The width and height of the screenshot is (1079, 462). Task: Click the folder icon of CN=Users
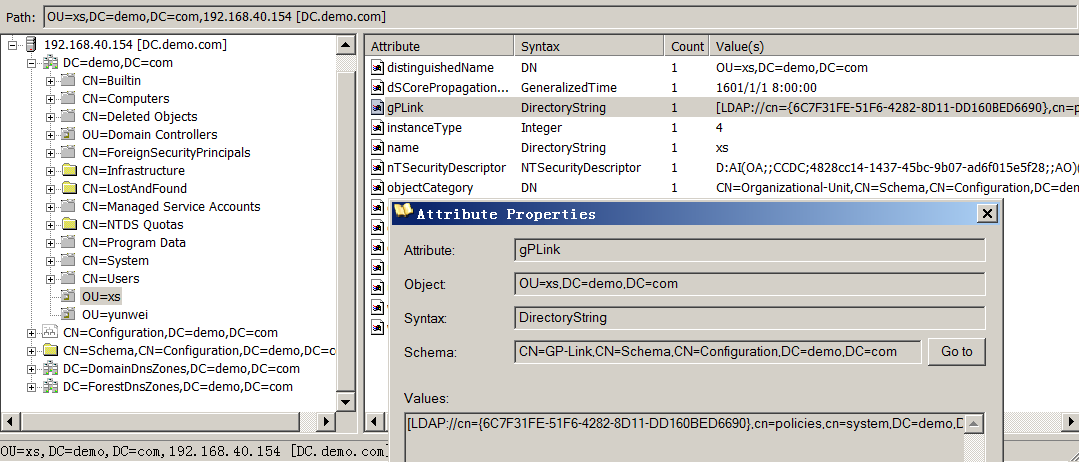click(x=68, y=278)
